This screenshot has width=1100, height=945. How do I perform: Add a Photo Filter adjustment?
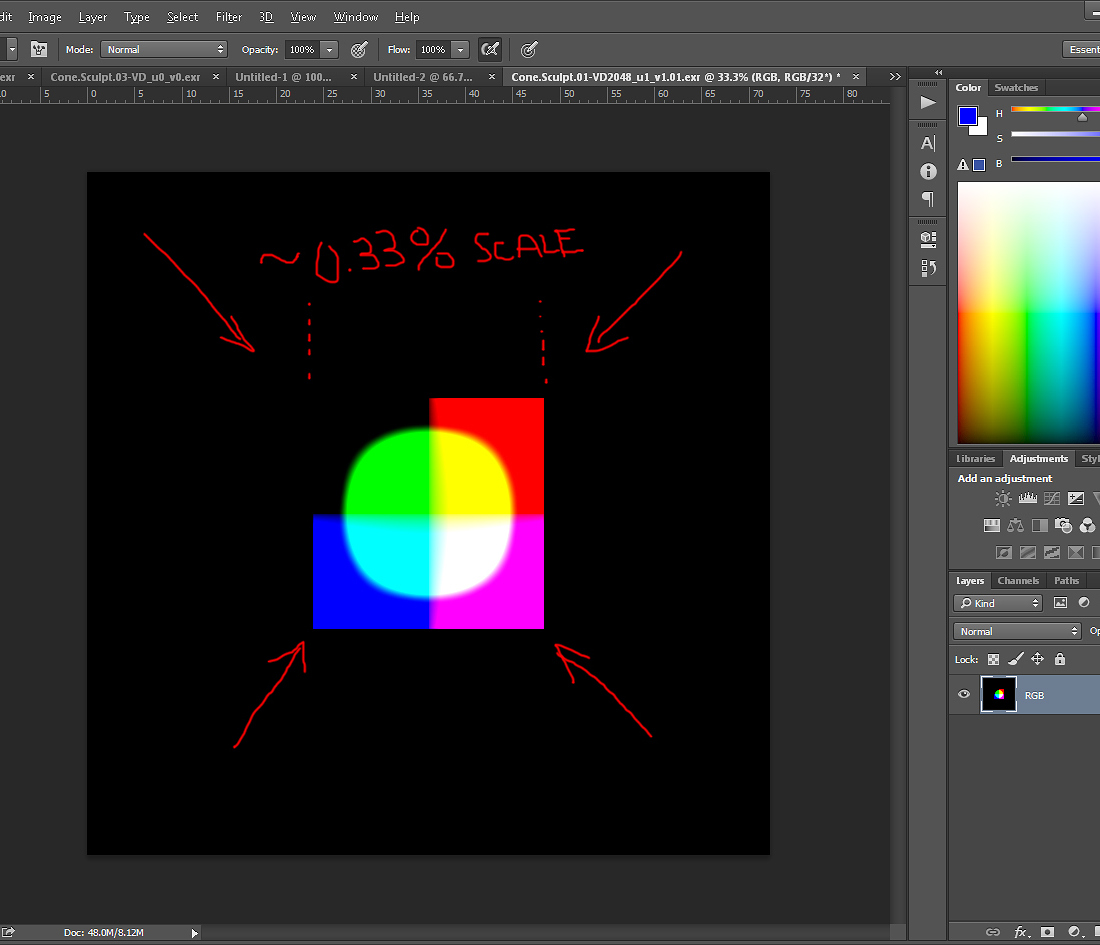1063,525
